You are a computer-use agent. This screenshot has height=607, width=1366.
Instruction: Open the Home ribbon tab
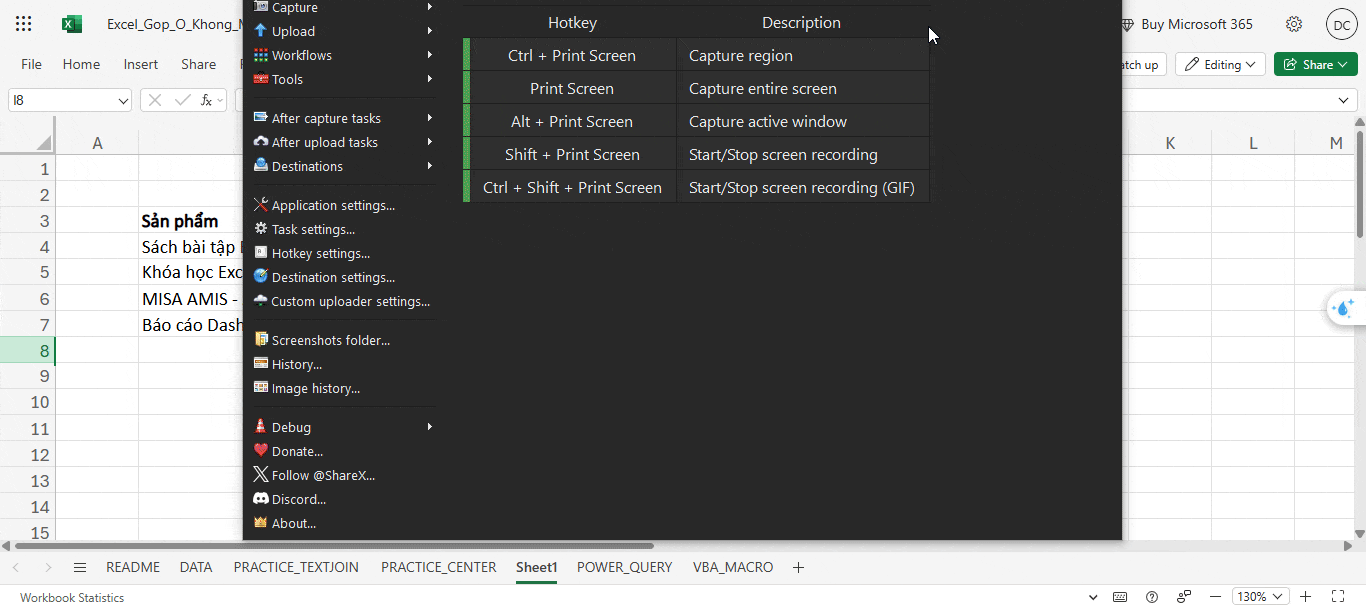click(x=81, y=64)
